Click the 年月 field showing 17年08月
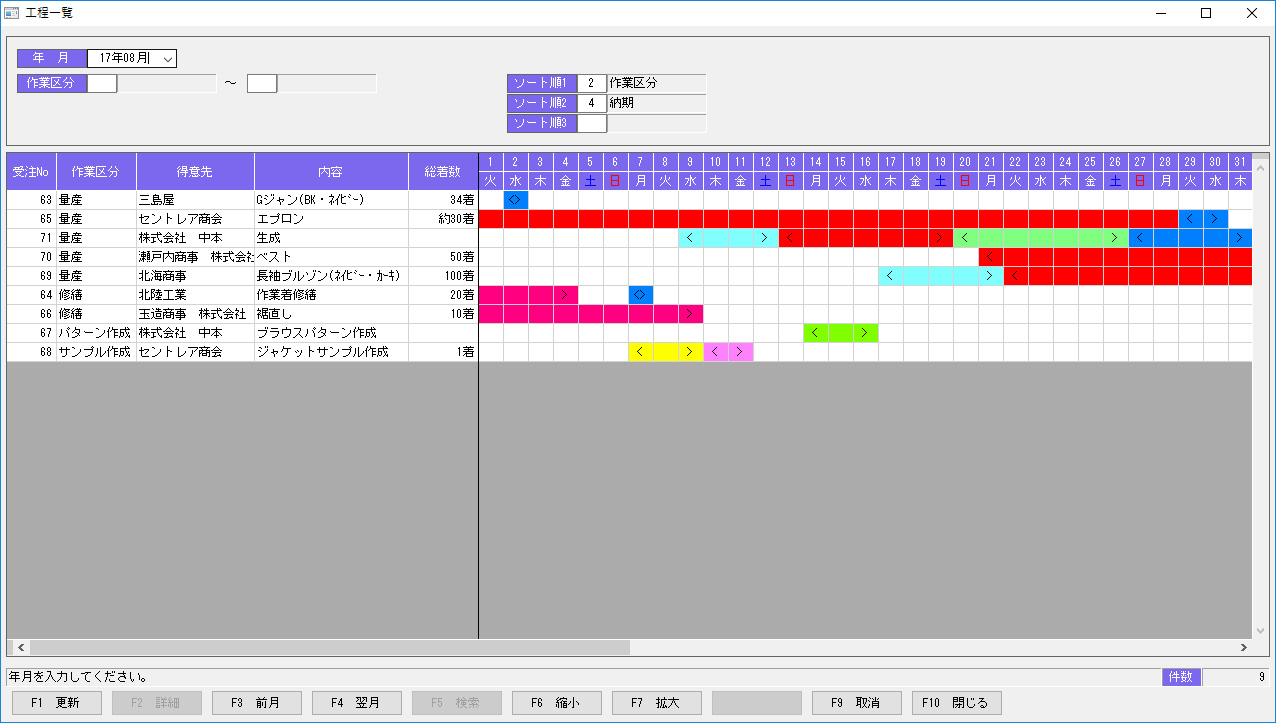The image size is (1276, 723). click(x=132, y=59)
